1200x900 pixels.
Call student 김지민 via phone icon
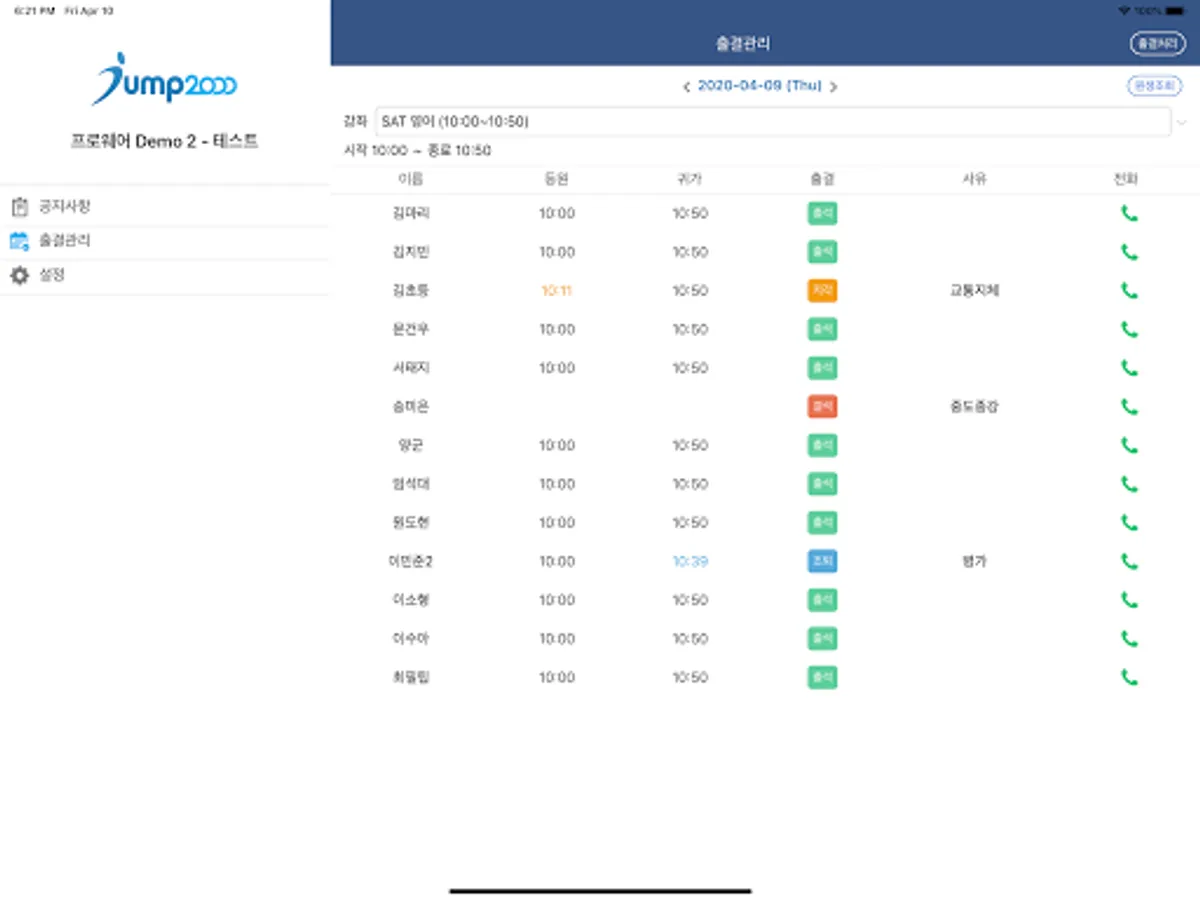click(x=1129, y=252)
